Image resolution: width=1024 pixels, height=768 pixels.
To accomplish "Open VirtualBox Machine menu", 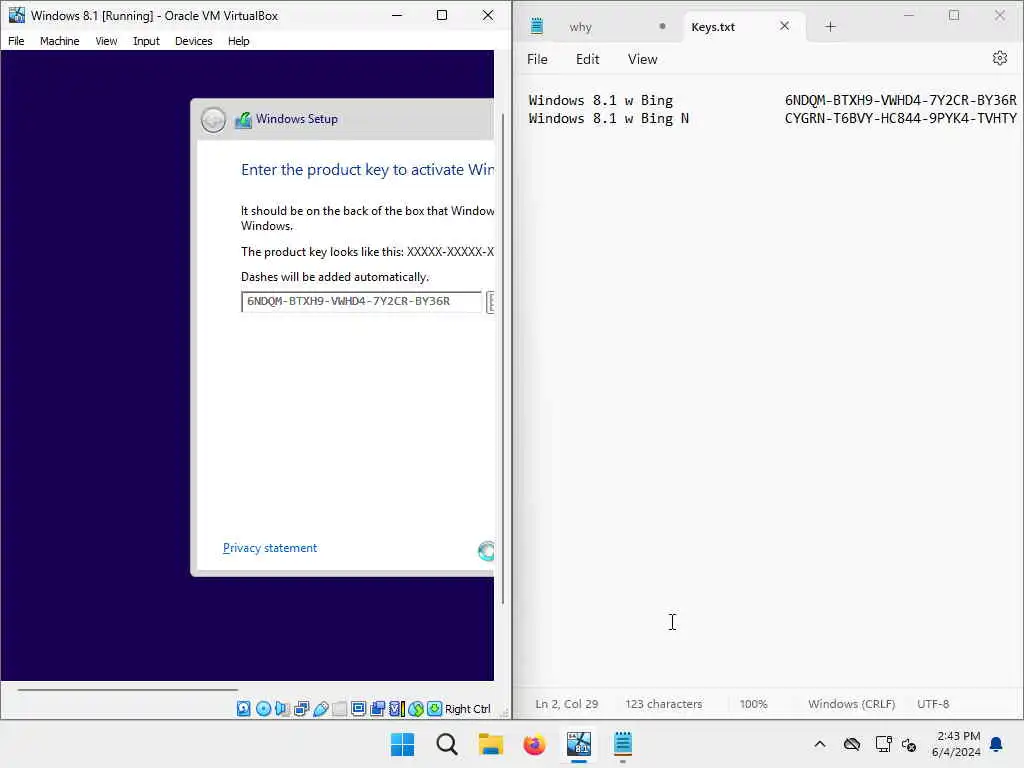I will click(59, 41).
